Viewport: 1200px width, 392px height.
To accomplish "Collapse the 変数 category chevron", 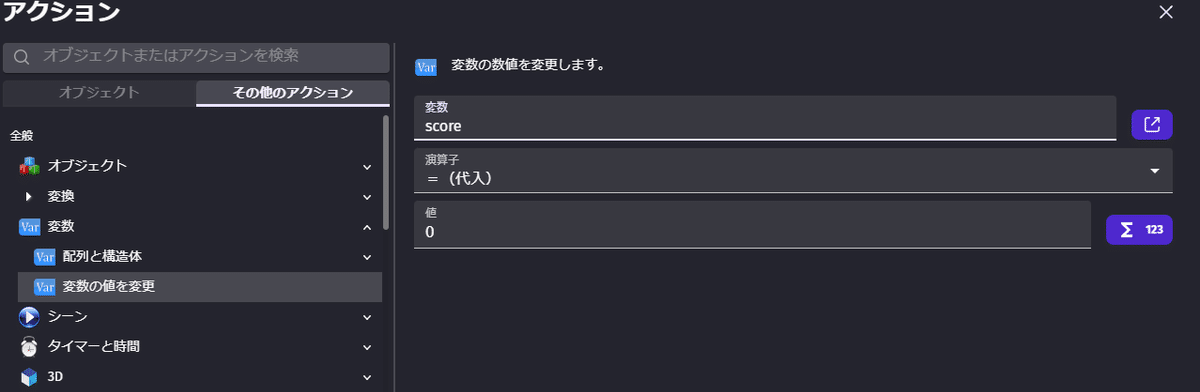I will click(x=367, y=227).
